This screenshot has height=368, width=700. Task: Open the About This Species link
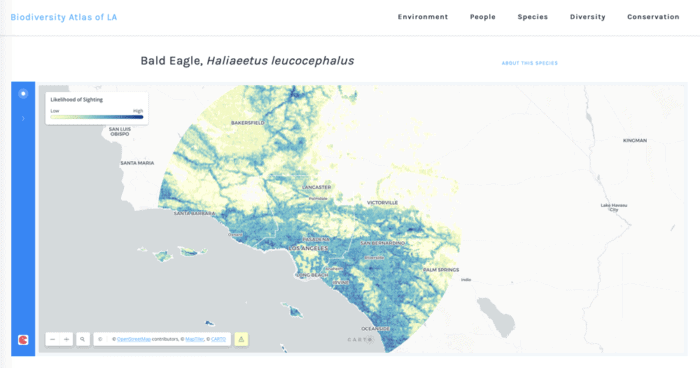(x=529, y=63)
